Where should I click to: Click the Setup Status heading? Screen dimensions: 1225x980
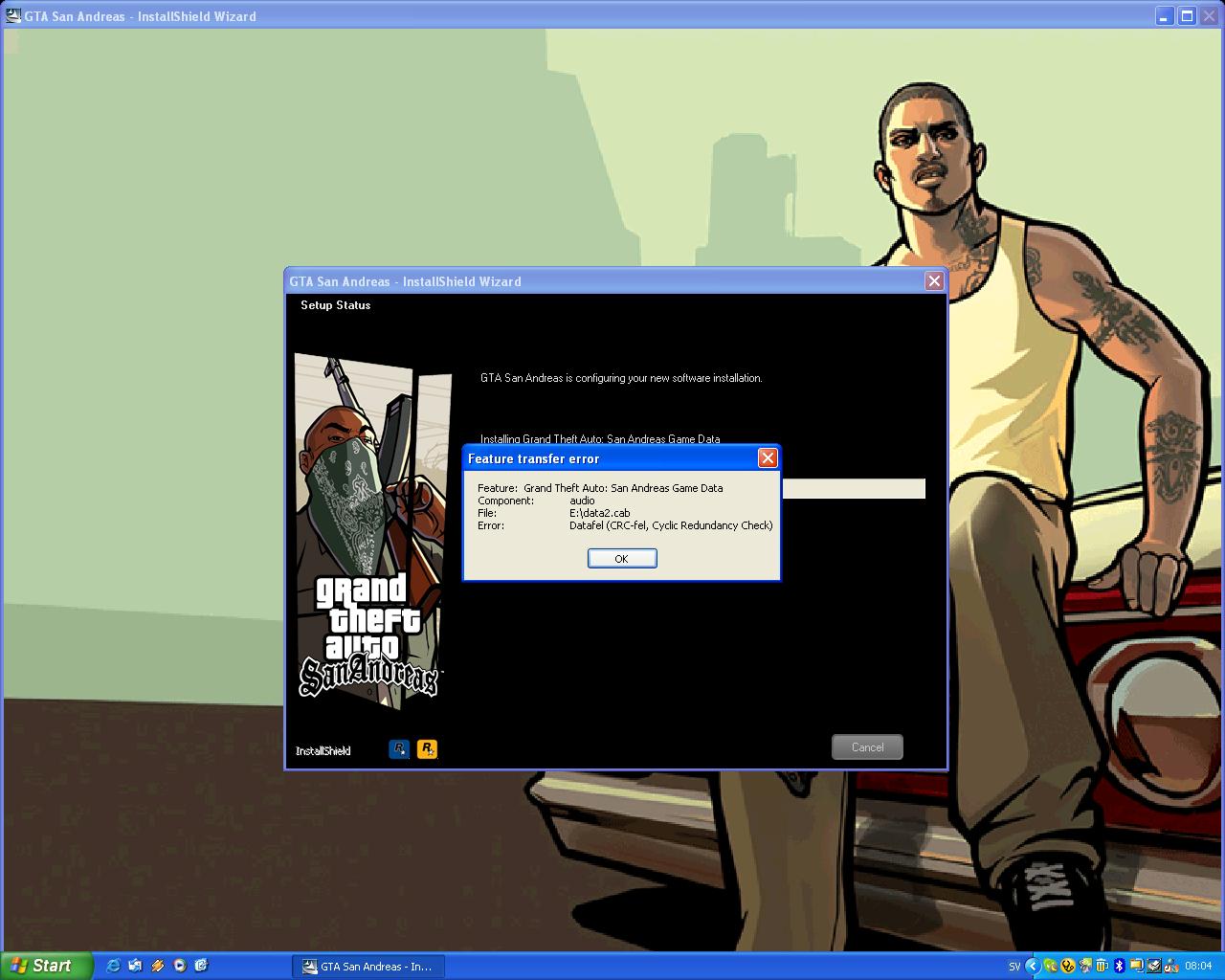(336, 305)
